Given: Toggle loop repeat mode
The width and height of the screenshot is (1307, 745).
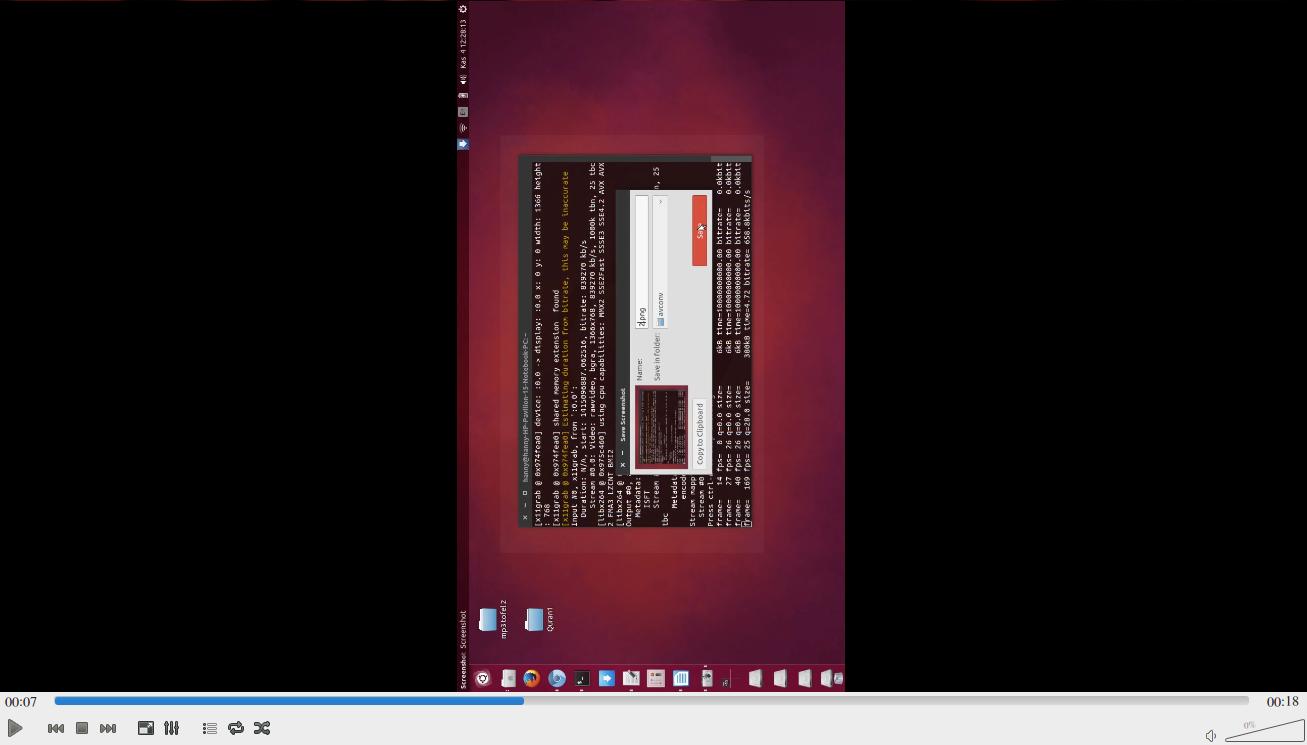Looking at the screenshot, I should tap(236, 728).
